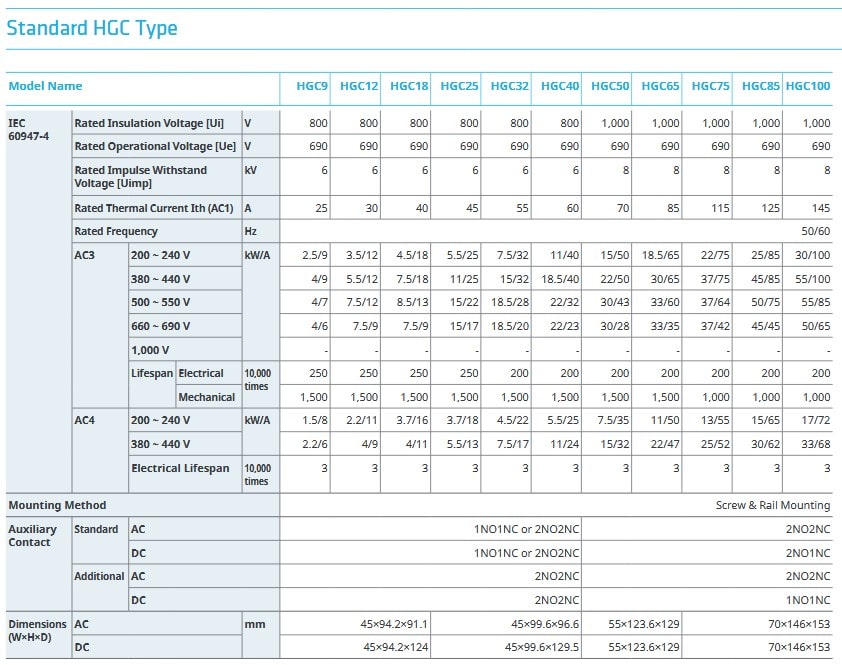
Task: Click the 45×94.2×91.1 dimension cell
Action: (394, 624)
